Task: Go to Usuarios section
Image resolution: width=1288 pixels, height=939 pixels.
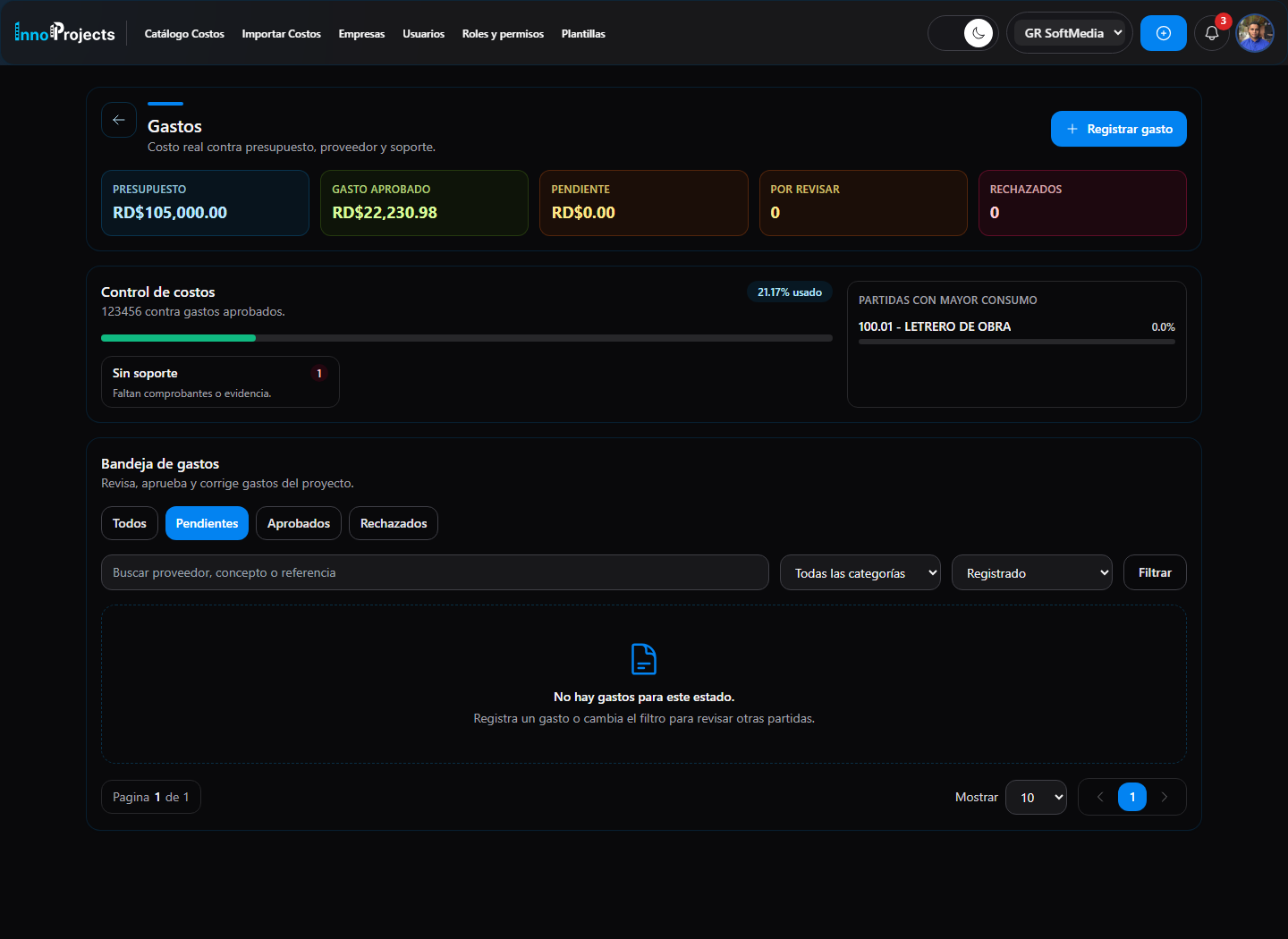Action: click(x=423, y=34)
